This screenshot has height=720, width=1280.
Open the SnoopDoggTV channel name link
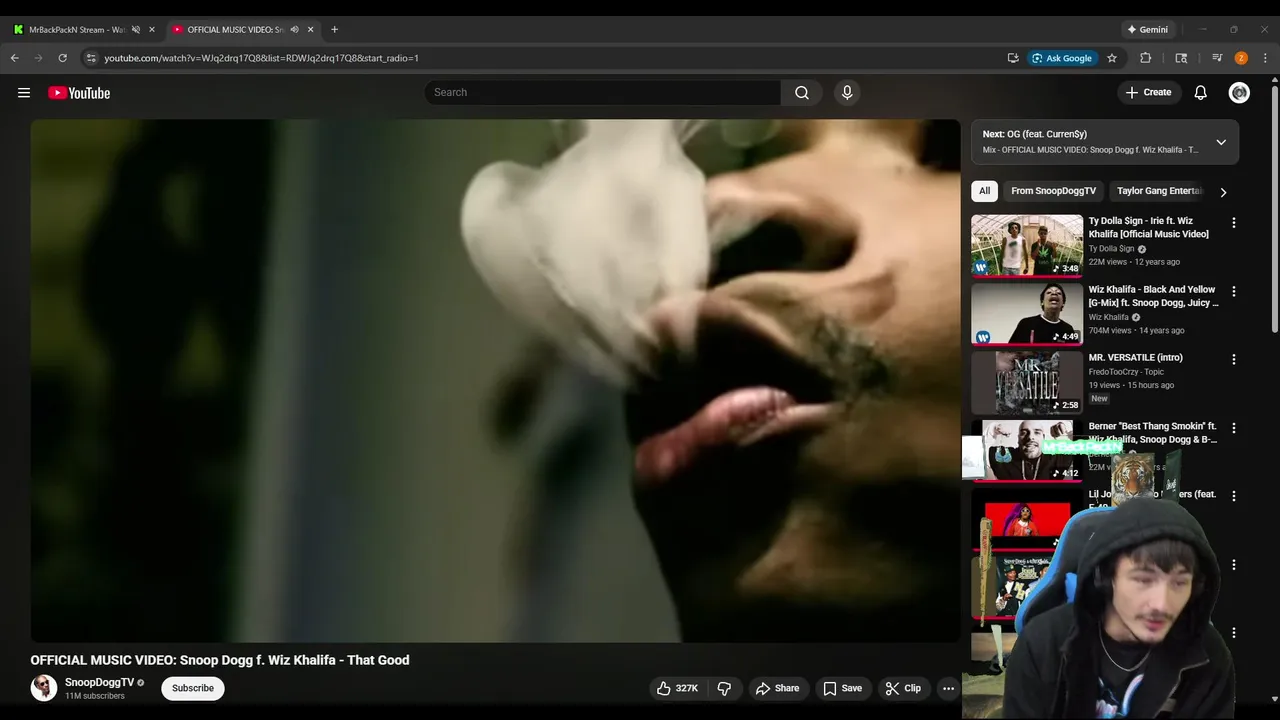point(99,682)
